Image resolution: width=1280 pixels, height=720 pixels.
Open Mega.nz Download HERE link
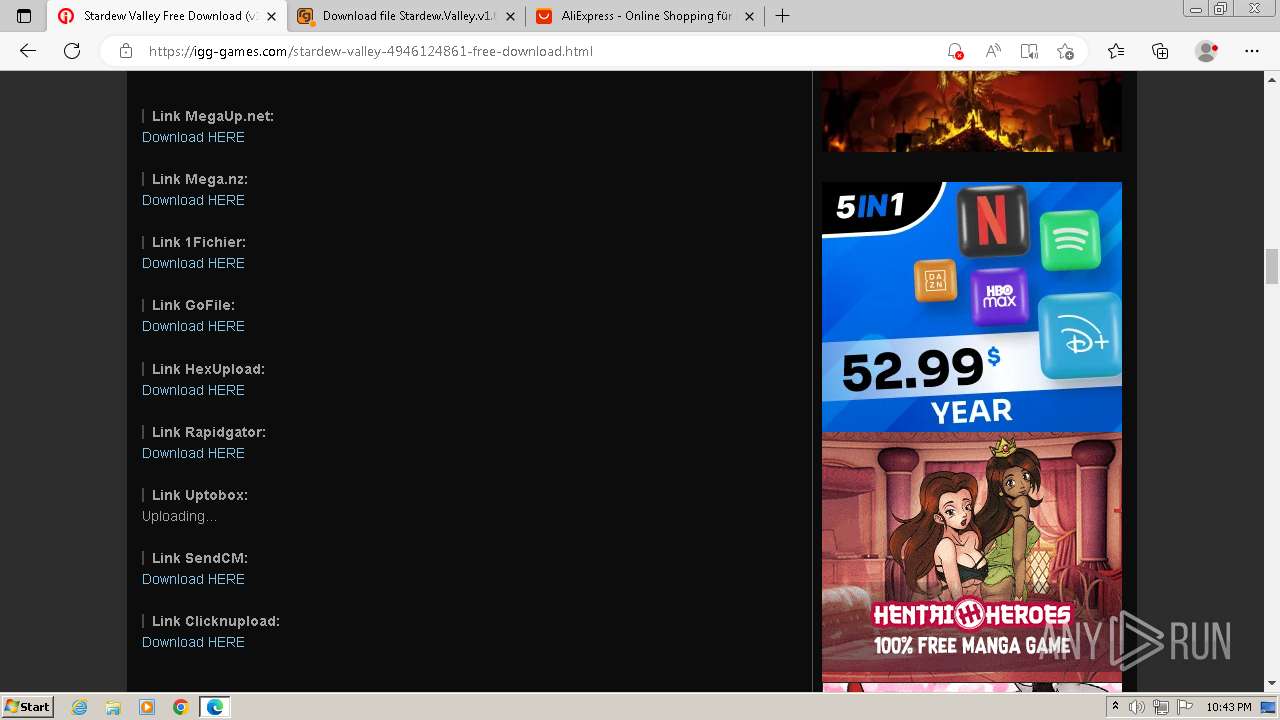[x=193, y=200]
